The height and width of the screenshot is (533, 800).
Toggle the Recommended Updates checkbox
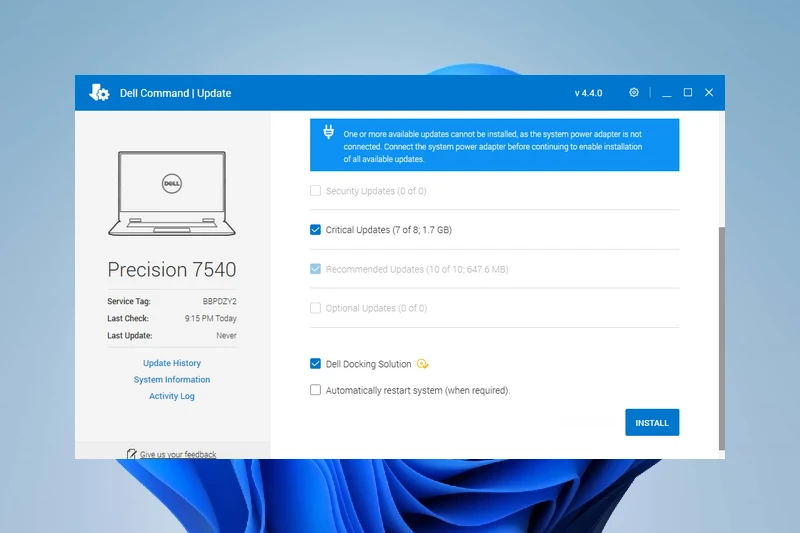316,269
